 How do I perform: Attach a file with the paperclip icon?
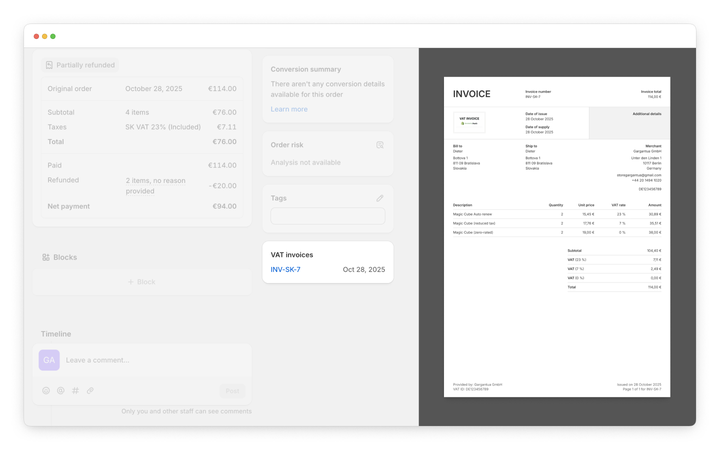[x=90, y=391]
